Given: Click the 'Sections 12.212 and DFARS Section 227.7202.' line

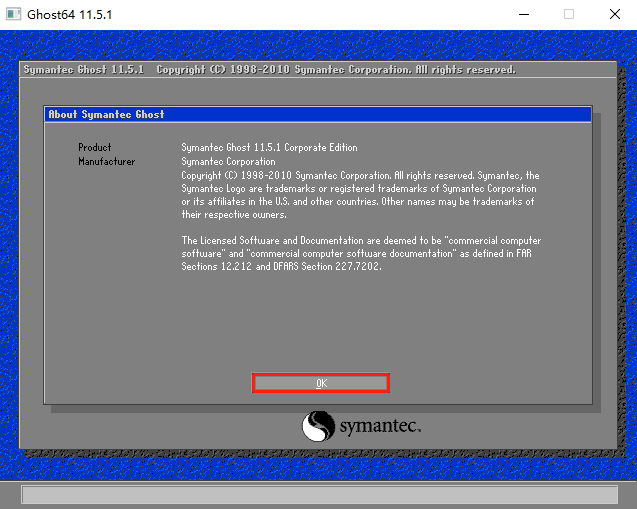Looking at the screenshot, I should point(281,266).
